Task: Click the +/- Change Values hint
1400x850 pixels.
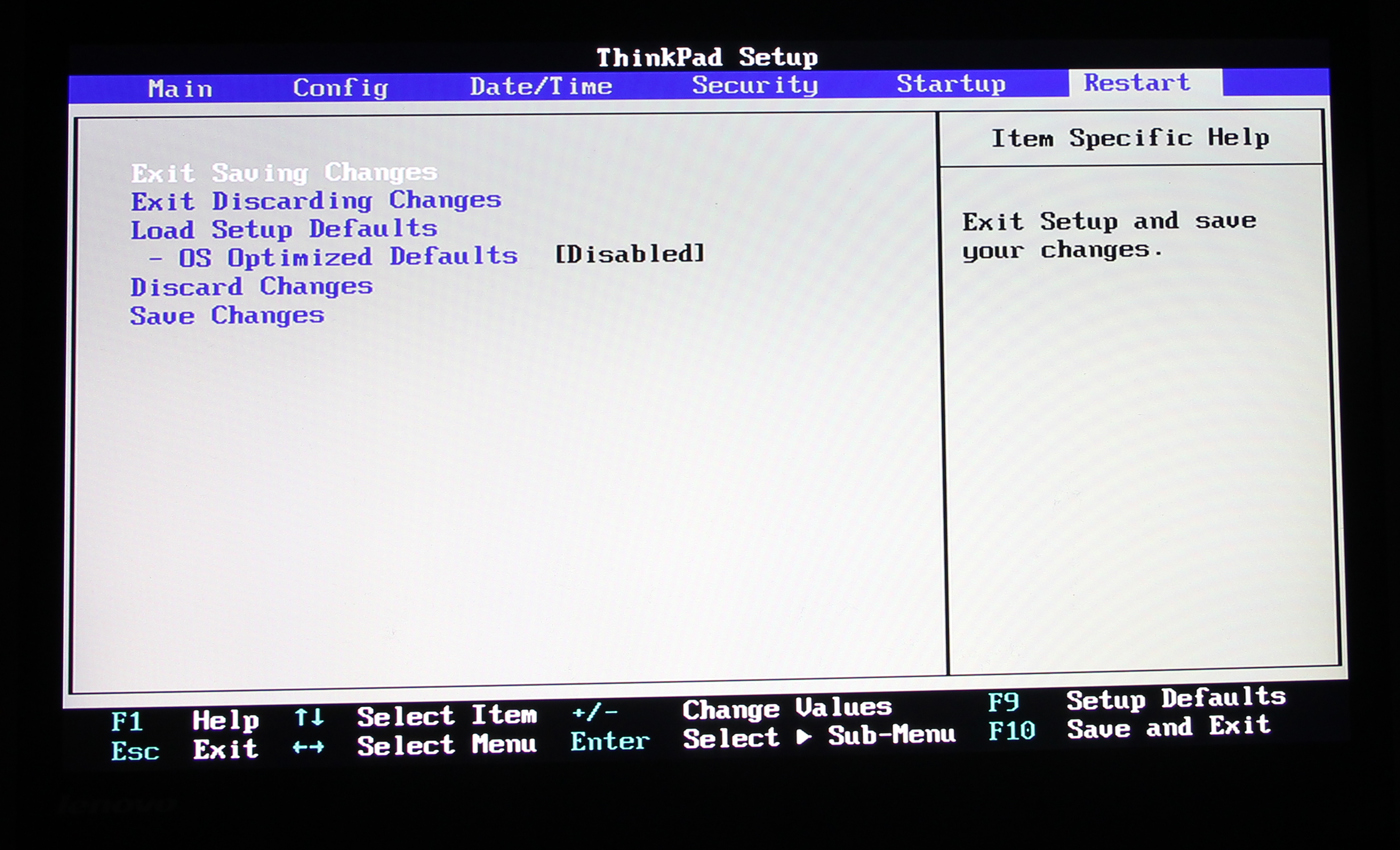Action: pyautogui.click(x=731, y=711)
